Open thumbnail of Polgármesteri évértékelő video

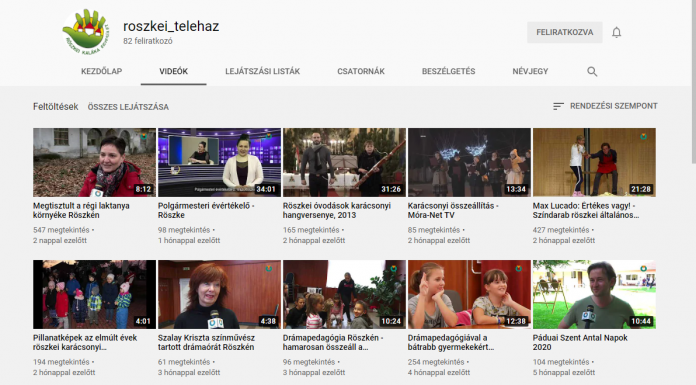219,163
